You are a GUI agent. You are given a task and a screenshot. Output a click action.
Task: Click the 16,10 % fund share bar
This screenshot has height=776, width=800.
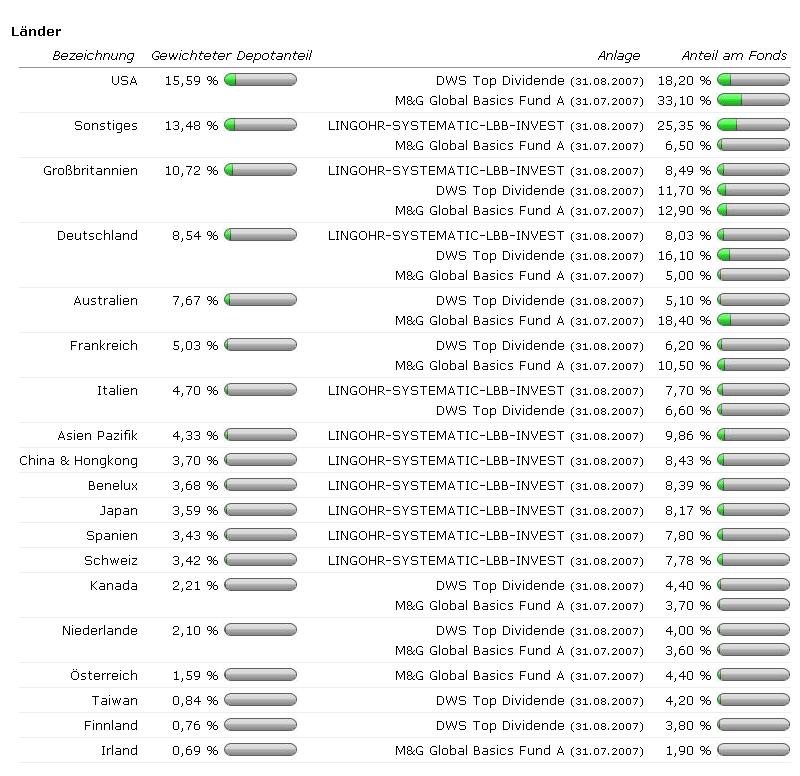pyautogui.click(x=753, y=255)
